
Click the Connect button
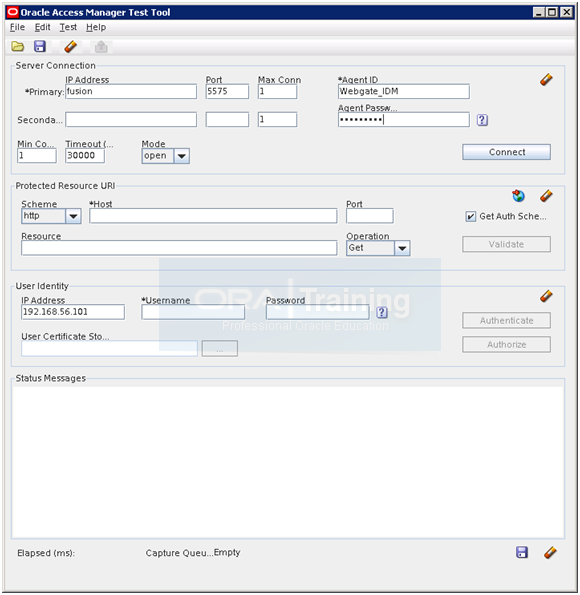pos(506,152)
